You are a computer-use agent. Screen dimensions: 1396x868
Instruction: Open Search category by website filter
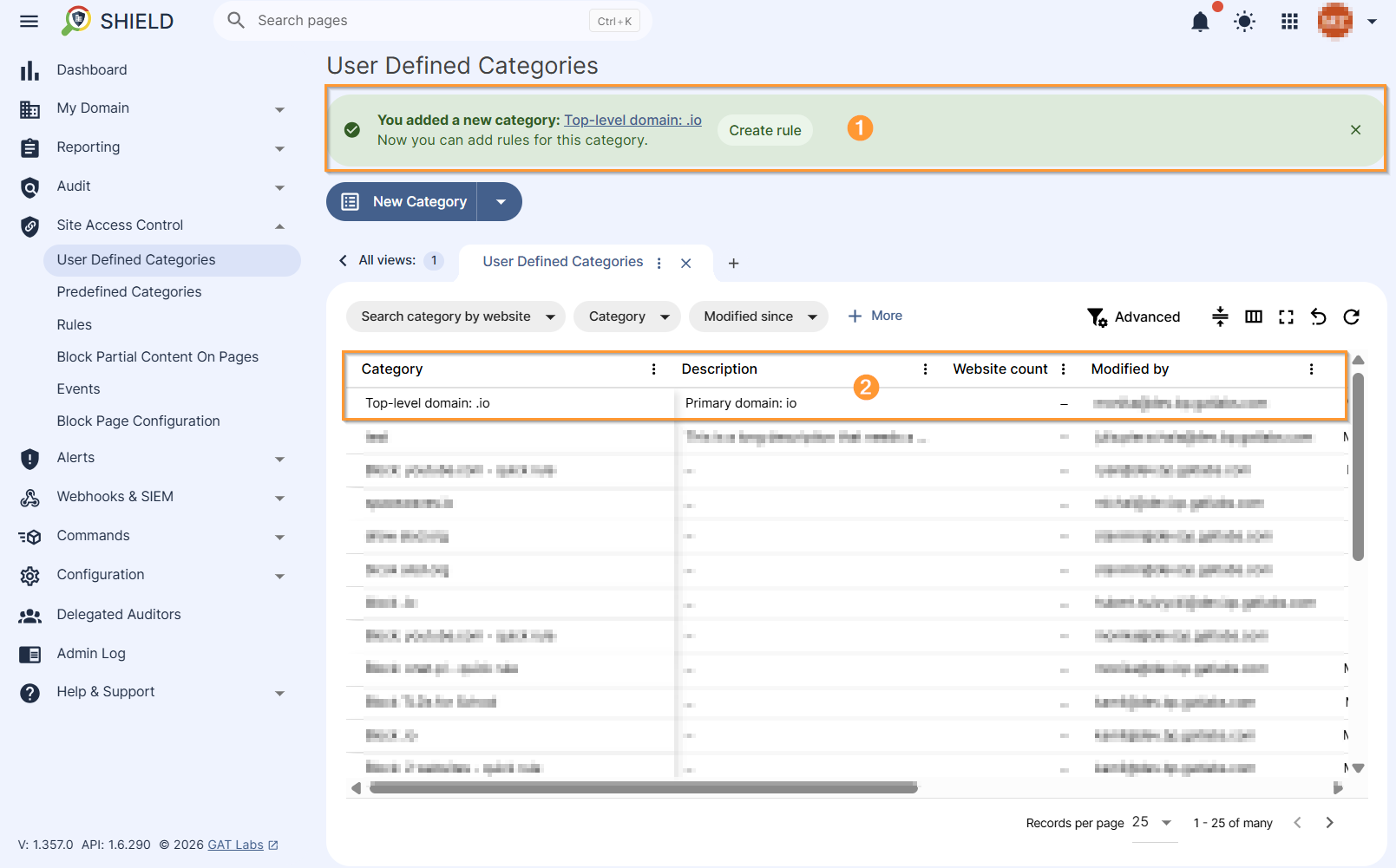pos(456,317)
